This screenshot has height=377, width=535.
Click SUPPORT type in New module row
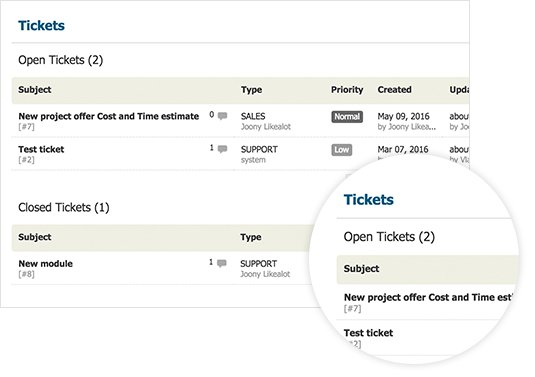(259, 264)
